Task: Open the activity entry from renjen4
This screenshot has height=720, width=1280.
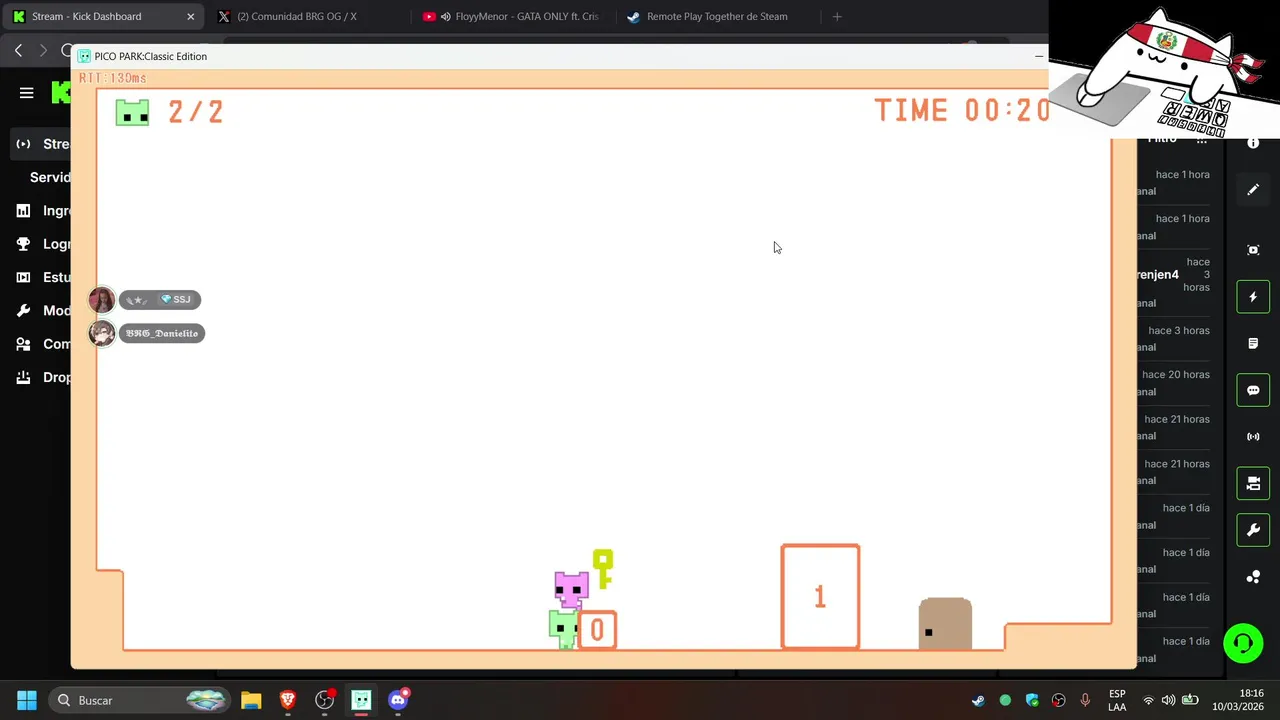Action: pyautogui.click(x=1173, y=281)
